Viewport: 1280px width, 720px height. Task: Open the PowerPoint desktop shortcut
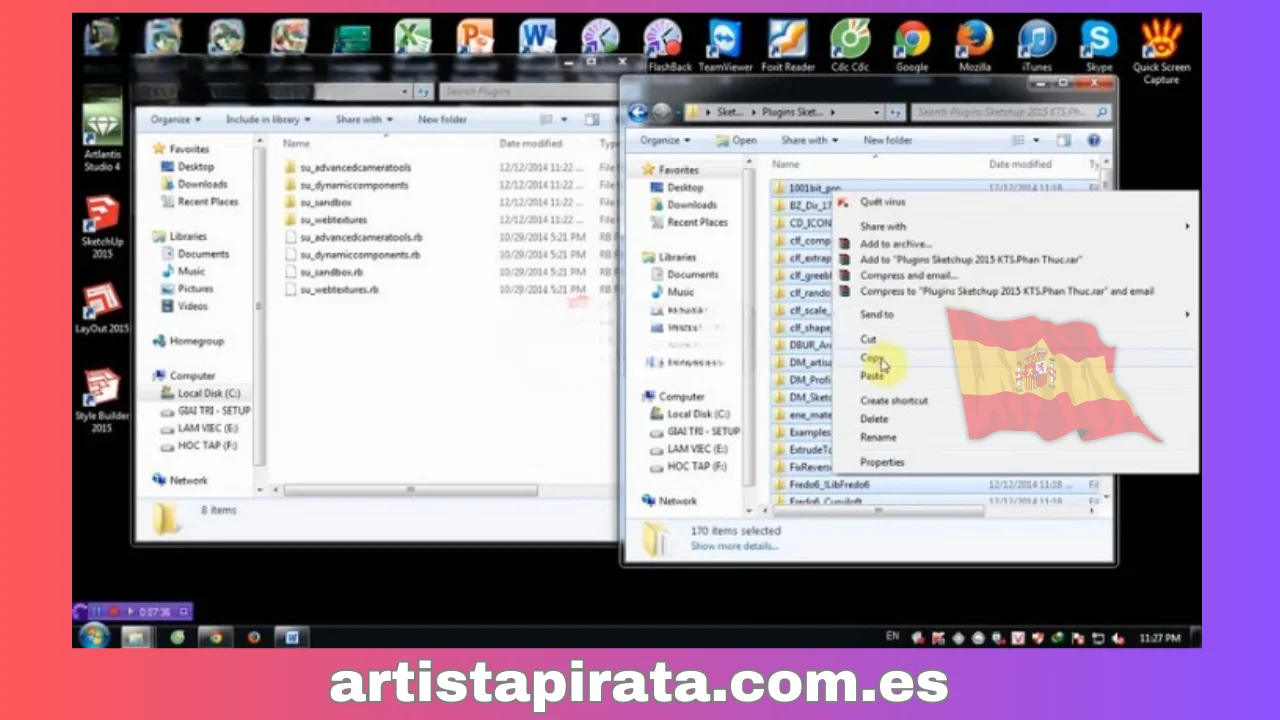[474, 37]
